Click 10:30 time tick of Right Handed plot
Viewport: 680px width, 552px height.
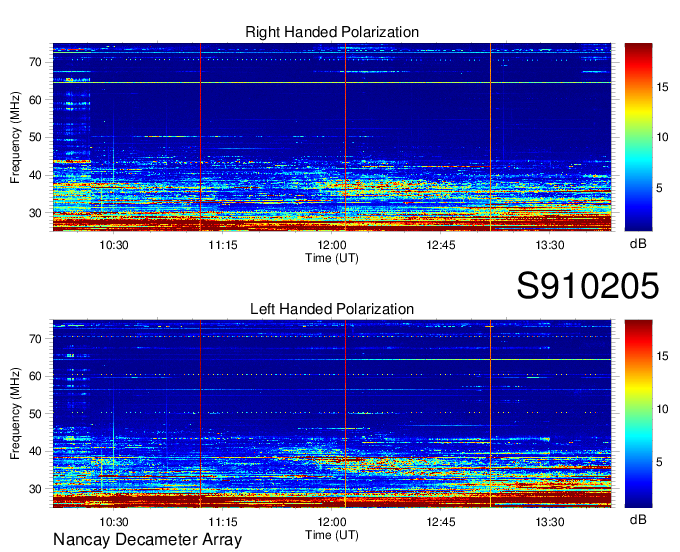pos(114,245)
